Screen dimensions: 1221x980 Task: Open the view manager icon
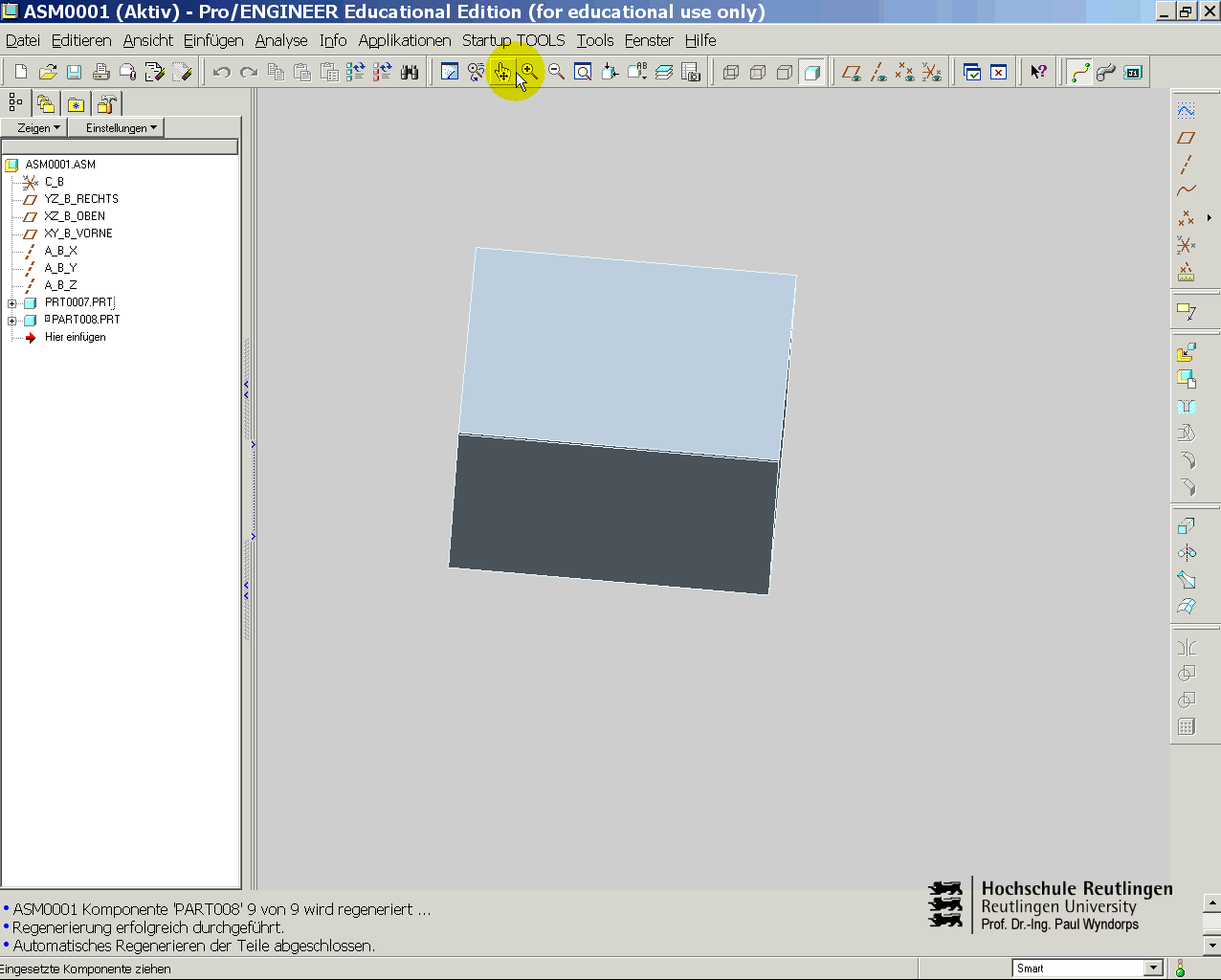click(x=691, y=72)
